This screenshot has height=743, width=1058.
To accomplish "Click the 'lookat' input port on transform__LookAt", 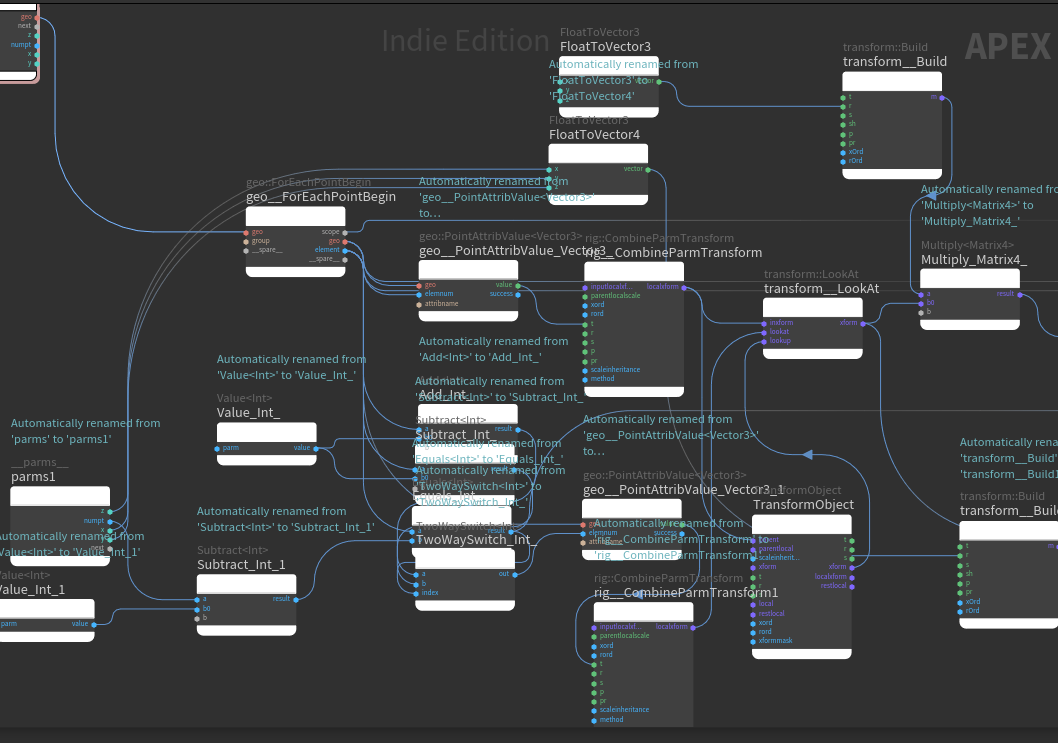I will tap(764, 332).
